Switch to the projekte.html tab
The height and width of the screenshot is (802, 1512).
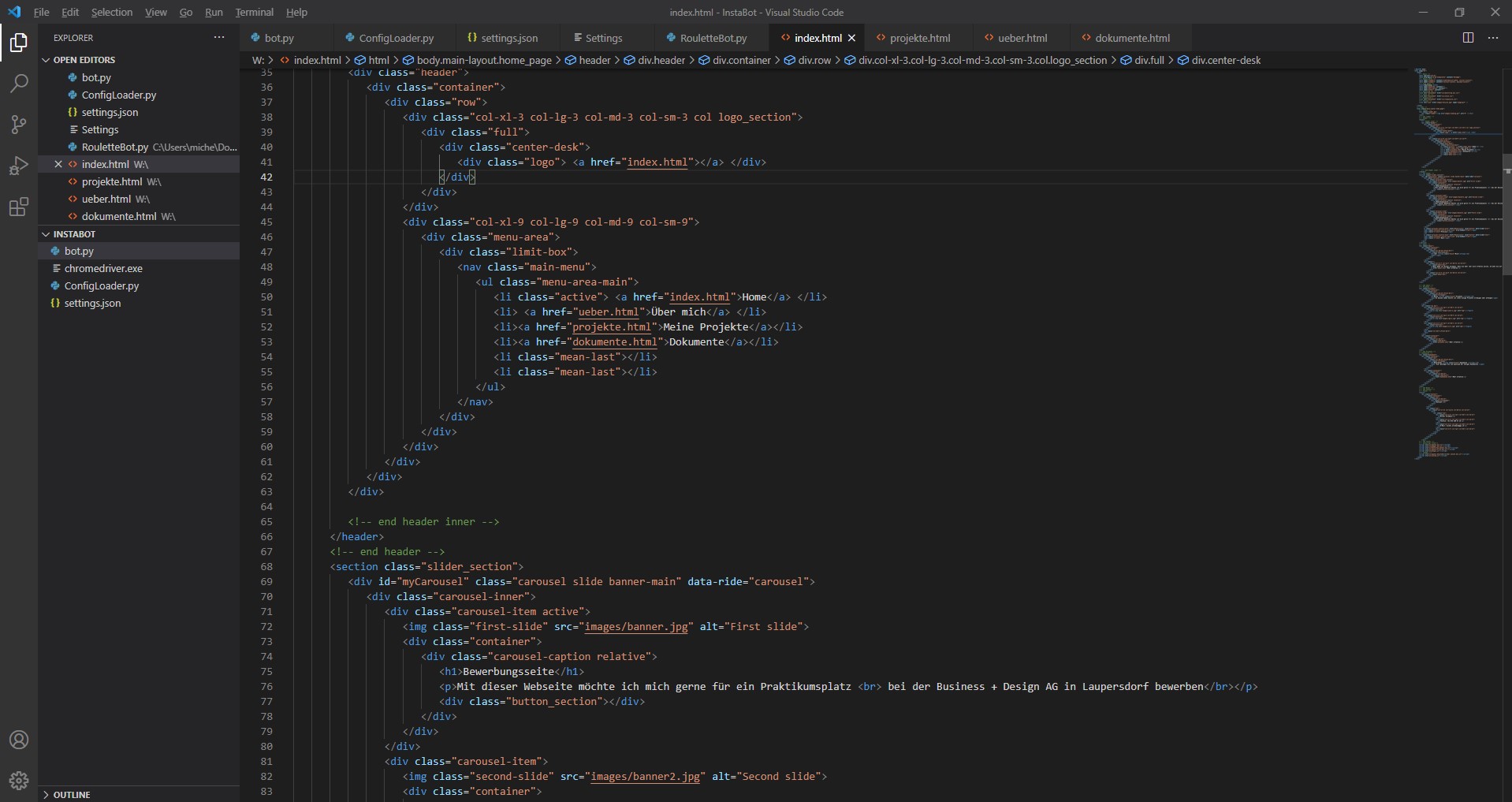(919, 38)
